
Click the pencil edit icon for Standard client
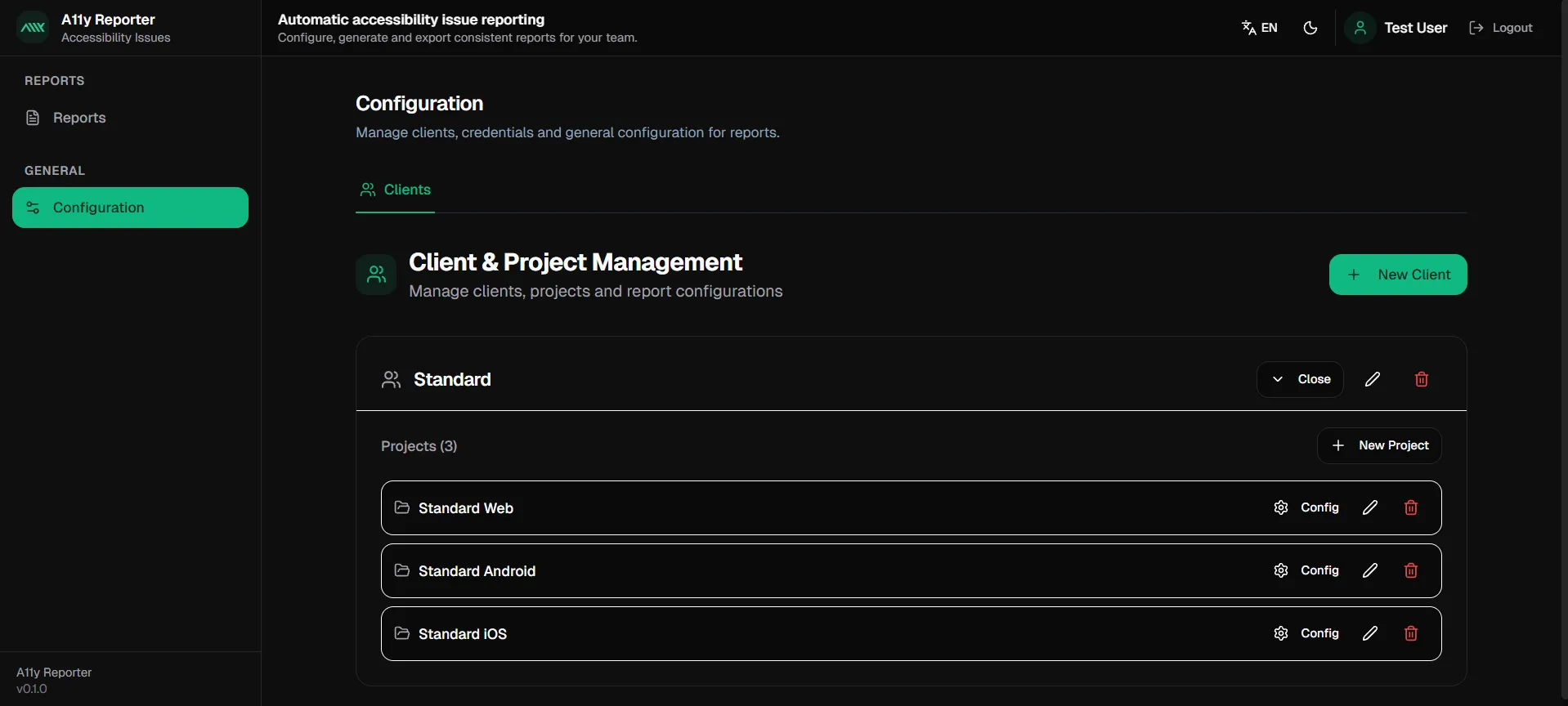pos(1373,379)
